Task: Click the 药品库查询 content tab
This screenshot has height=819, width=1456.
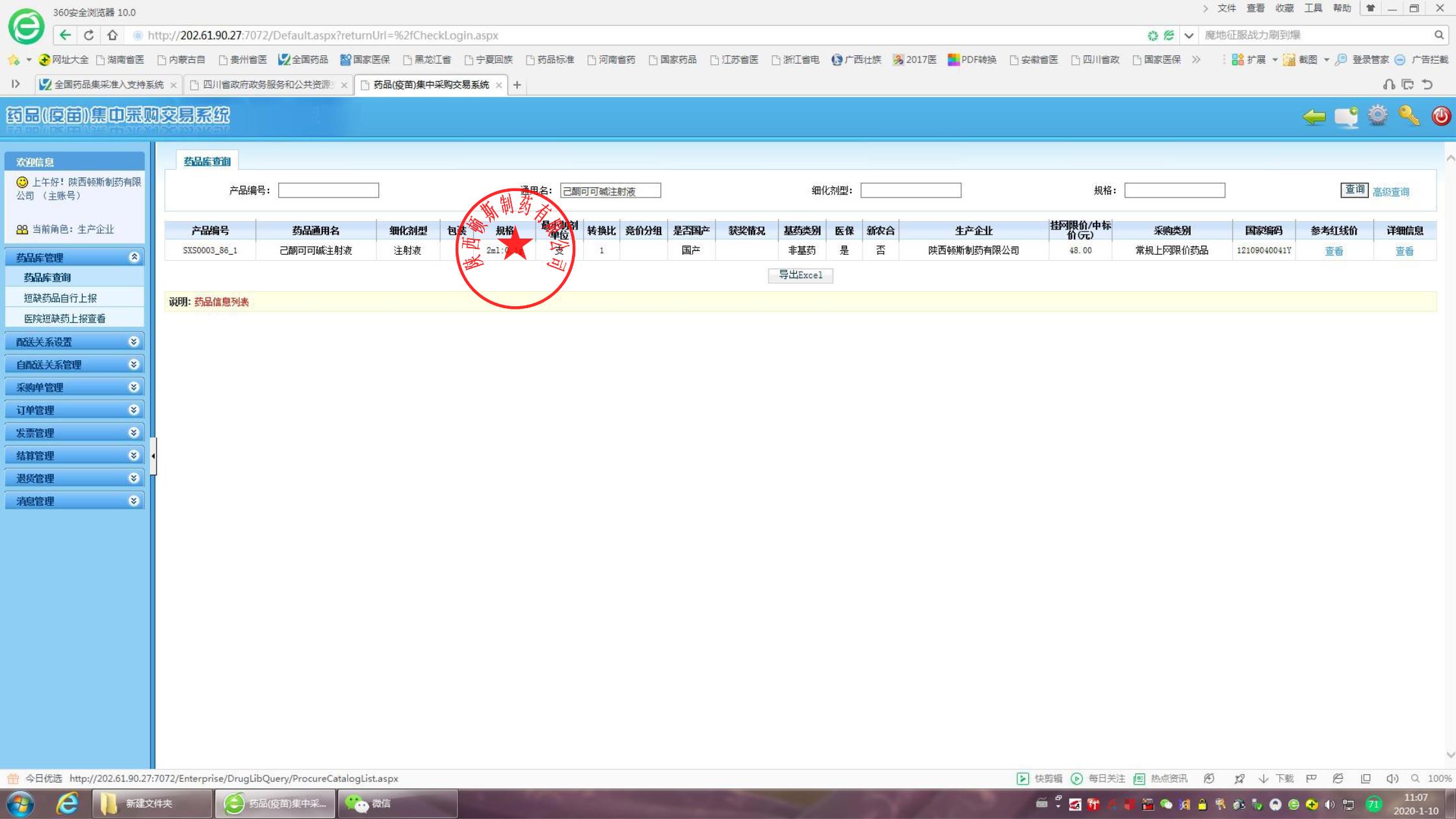Action: point(207,161)
